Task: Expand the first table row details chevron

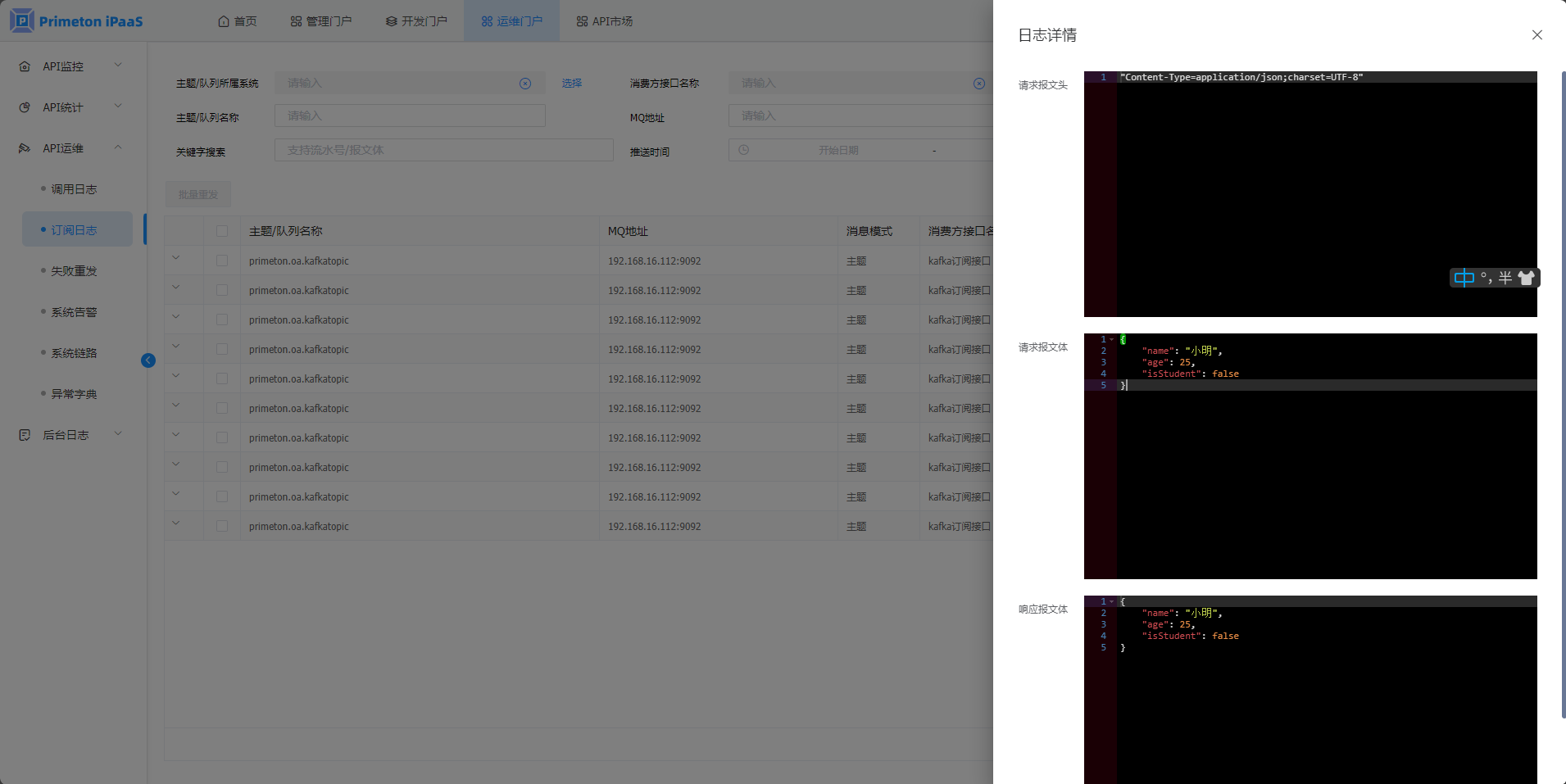Action: tap(175, 258)
